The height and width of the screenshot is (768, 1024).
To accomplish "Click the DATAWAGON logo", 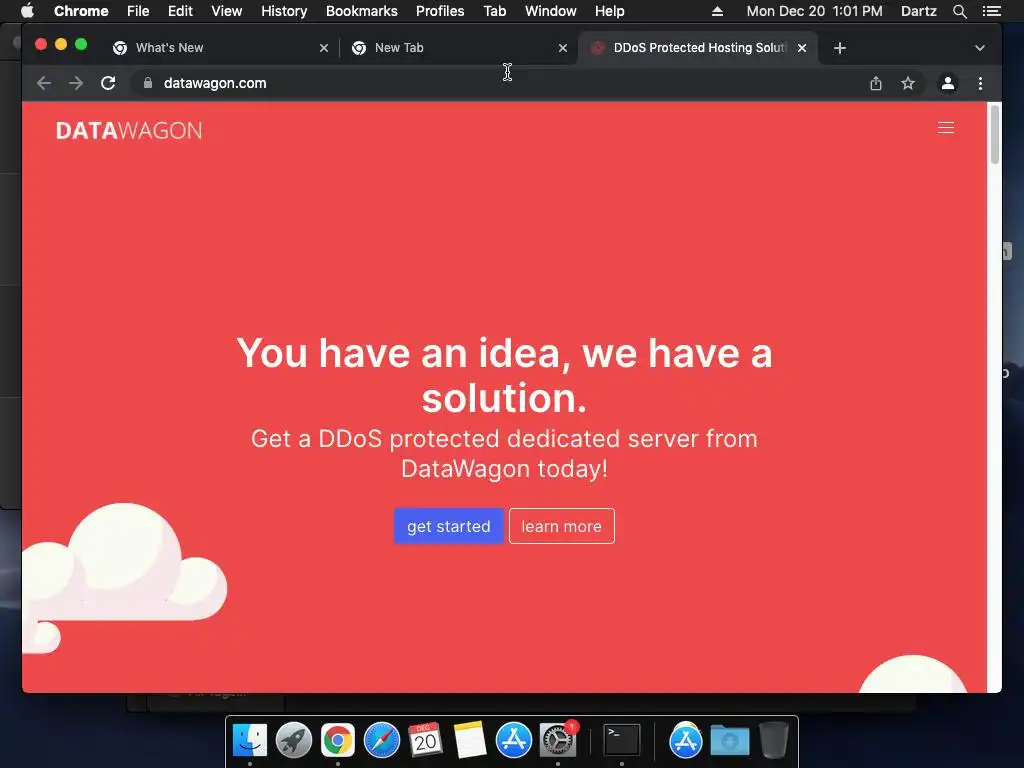I will pyautogui.click(x=129, y=131).
